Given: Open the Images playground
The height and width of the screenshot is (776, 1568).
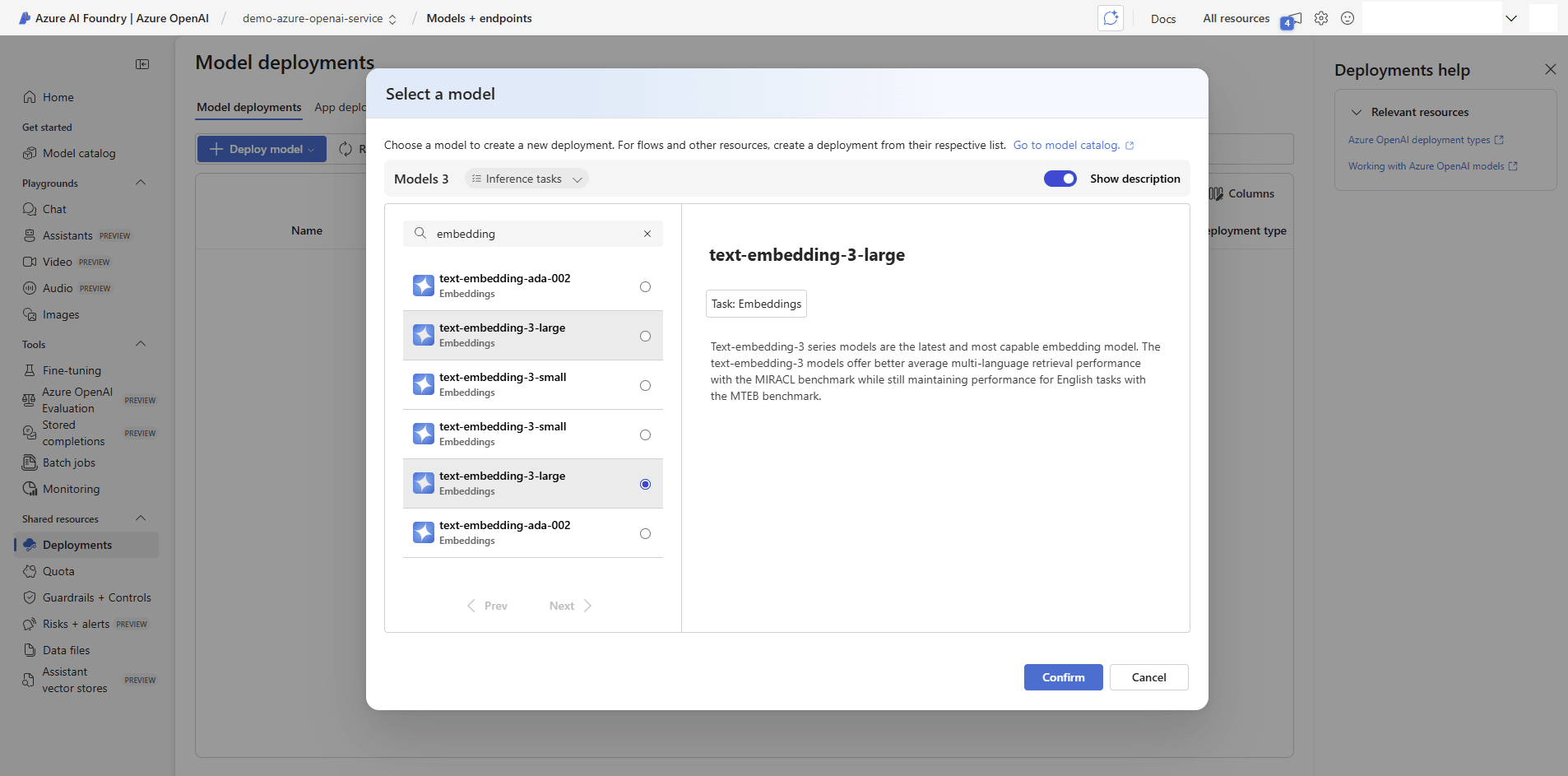Looking at the screenshot, I should (61, 314).
